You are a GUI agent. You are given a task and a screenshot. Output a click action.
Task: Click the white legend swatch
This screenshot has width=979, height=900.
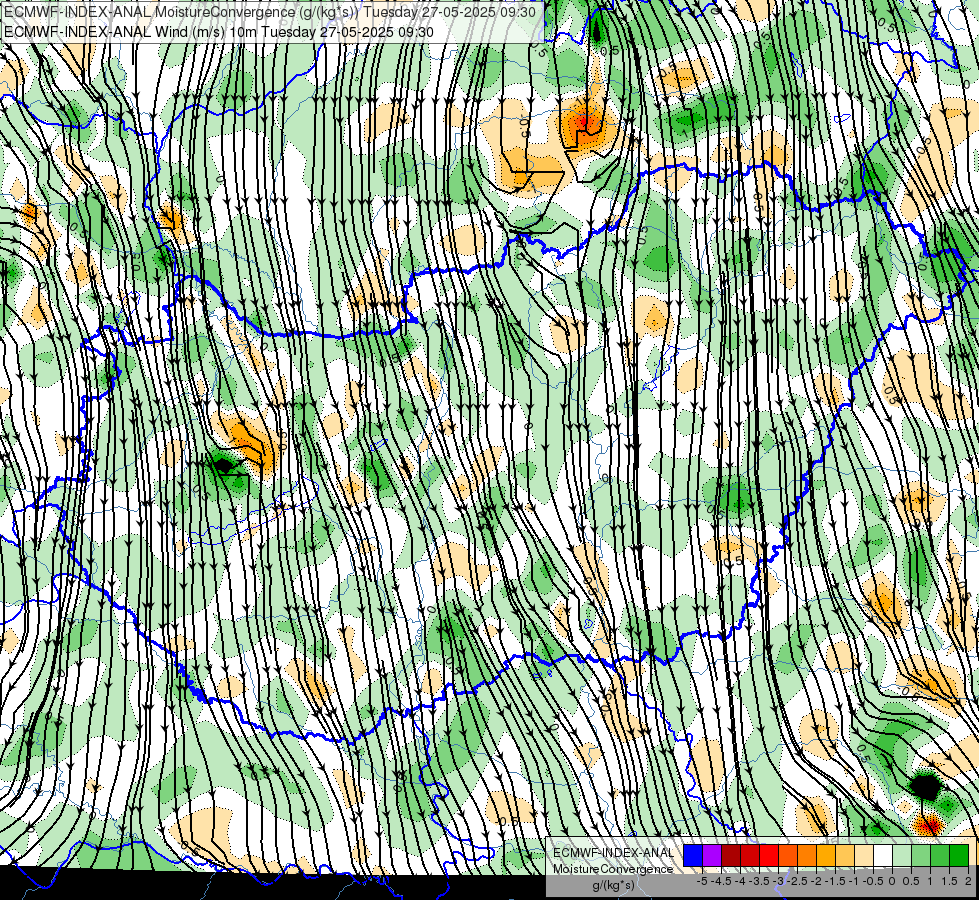(883, 855)
